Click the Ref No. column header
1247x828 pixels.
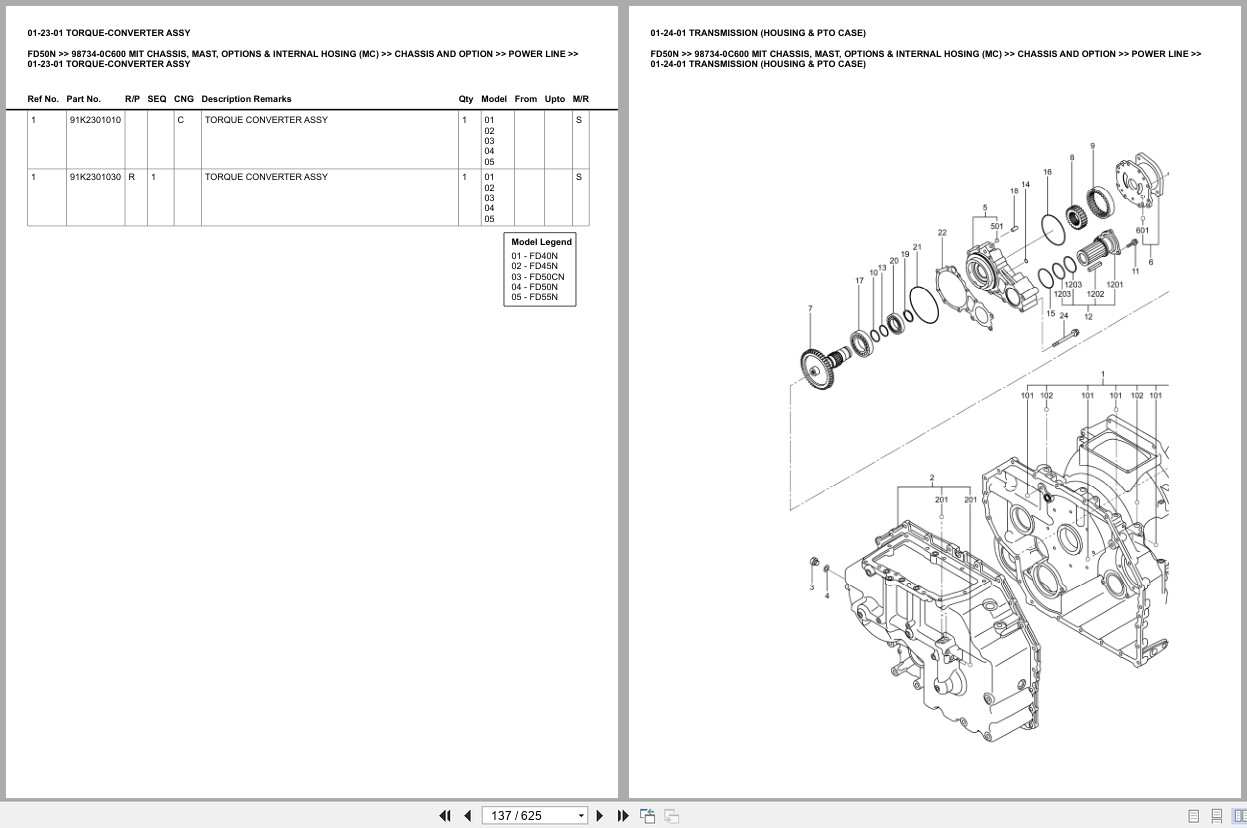43,99
